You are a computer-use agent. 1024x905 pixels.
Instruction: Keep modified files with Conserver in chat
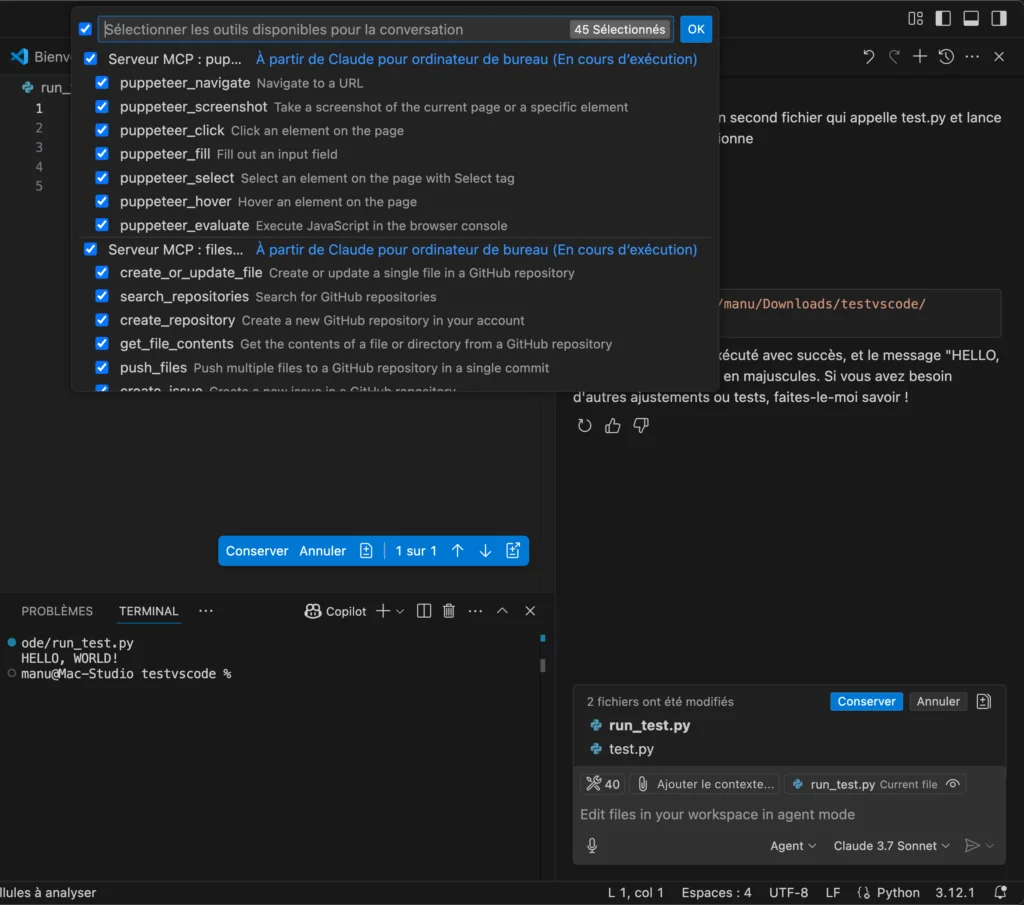[x=866, y=701]
